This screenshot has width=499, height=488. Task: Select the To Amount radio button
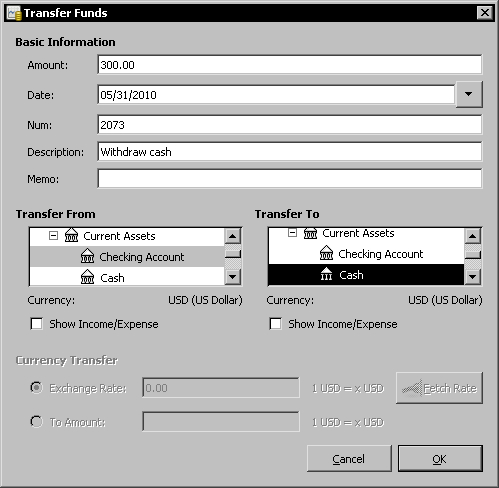pyautogui.click(x=36, y=422)
